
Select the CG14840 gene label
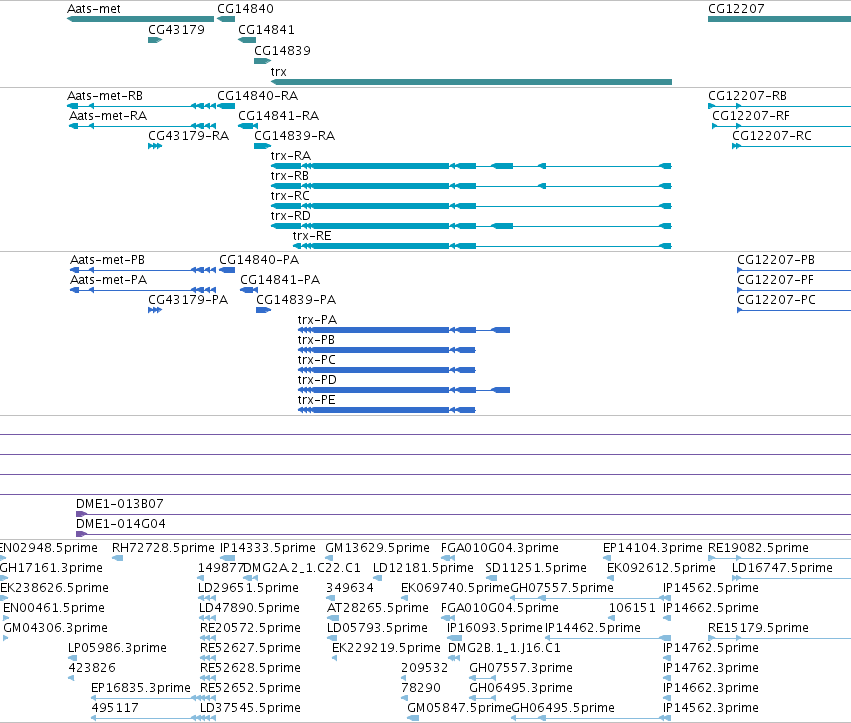click(x=245, y=9)
